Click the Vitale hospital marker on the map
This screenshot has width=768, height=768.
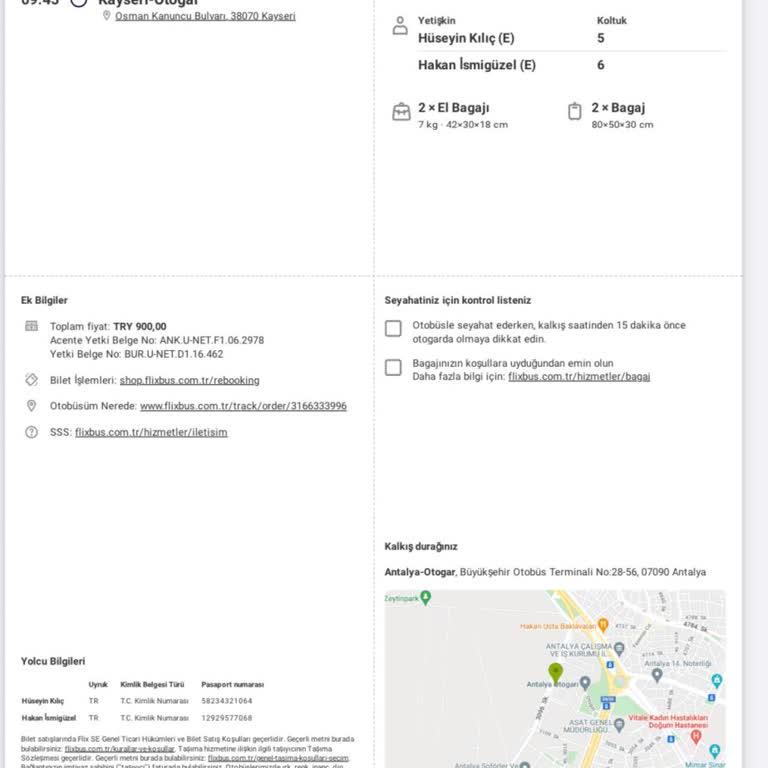pos(697,736)
